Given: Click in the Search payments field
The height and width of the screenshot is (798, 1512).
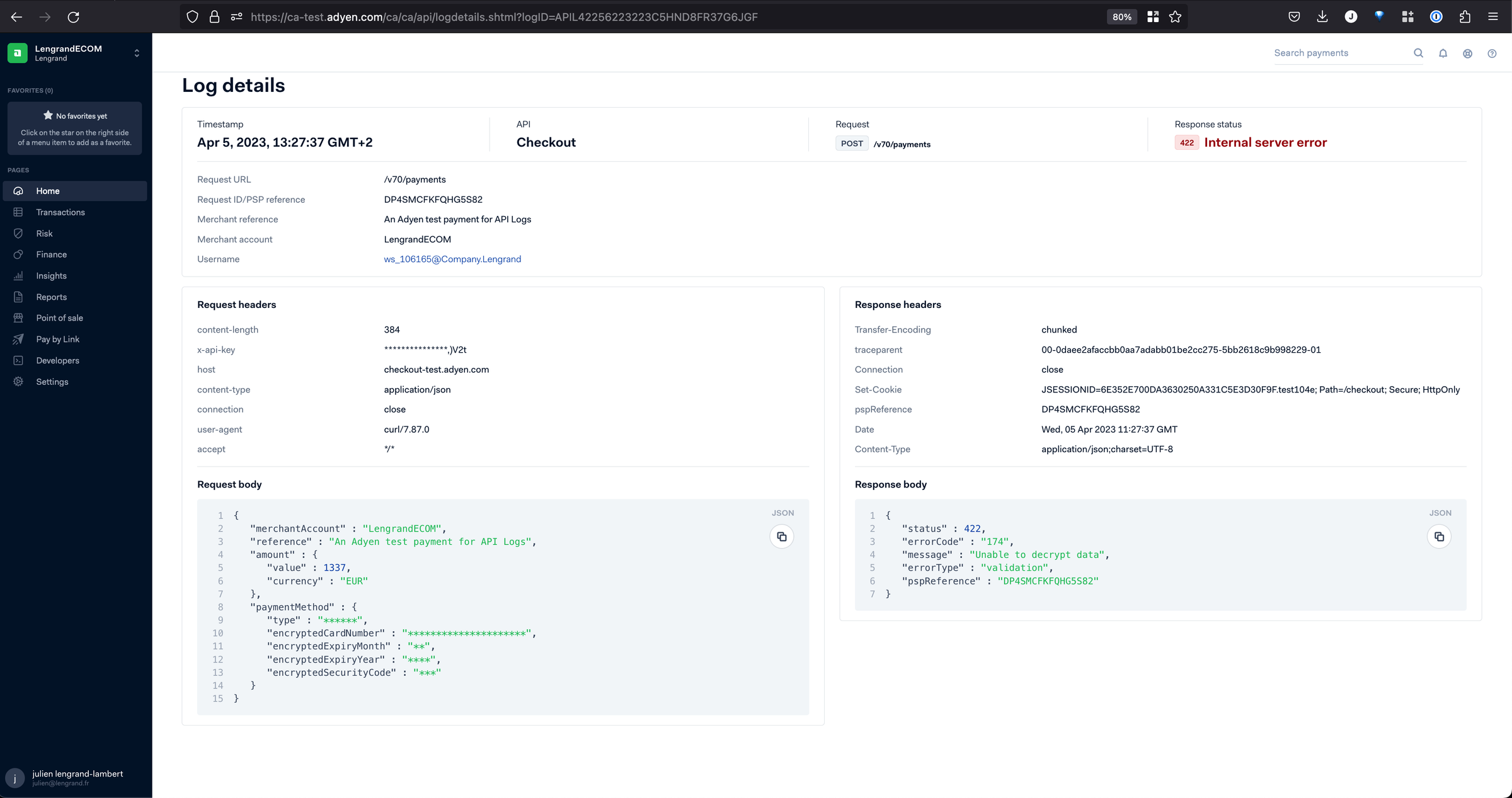Looking at the screenshot, I should pyautogui.click(x=1336, y=53).
